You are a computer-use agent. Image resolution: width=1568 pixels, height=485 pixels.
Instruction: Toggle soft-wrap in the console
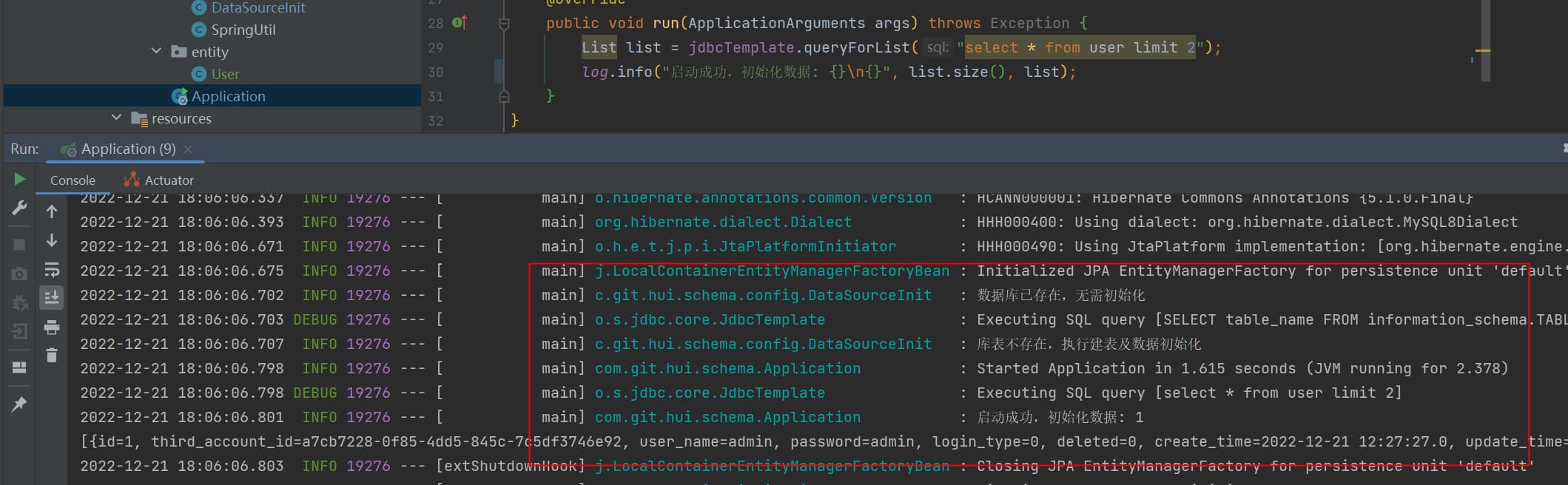point(52,270)
